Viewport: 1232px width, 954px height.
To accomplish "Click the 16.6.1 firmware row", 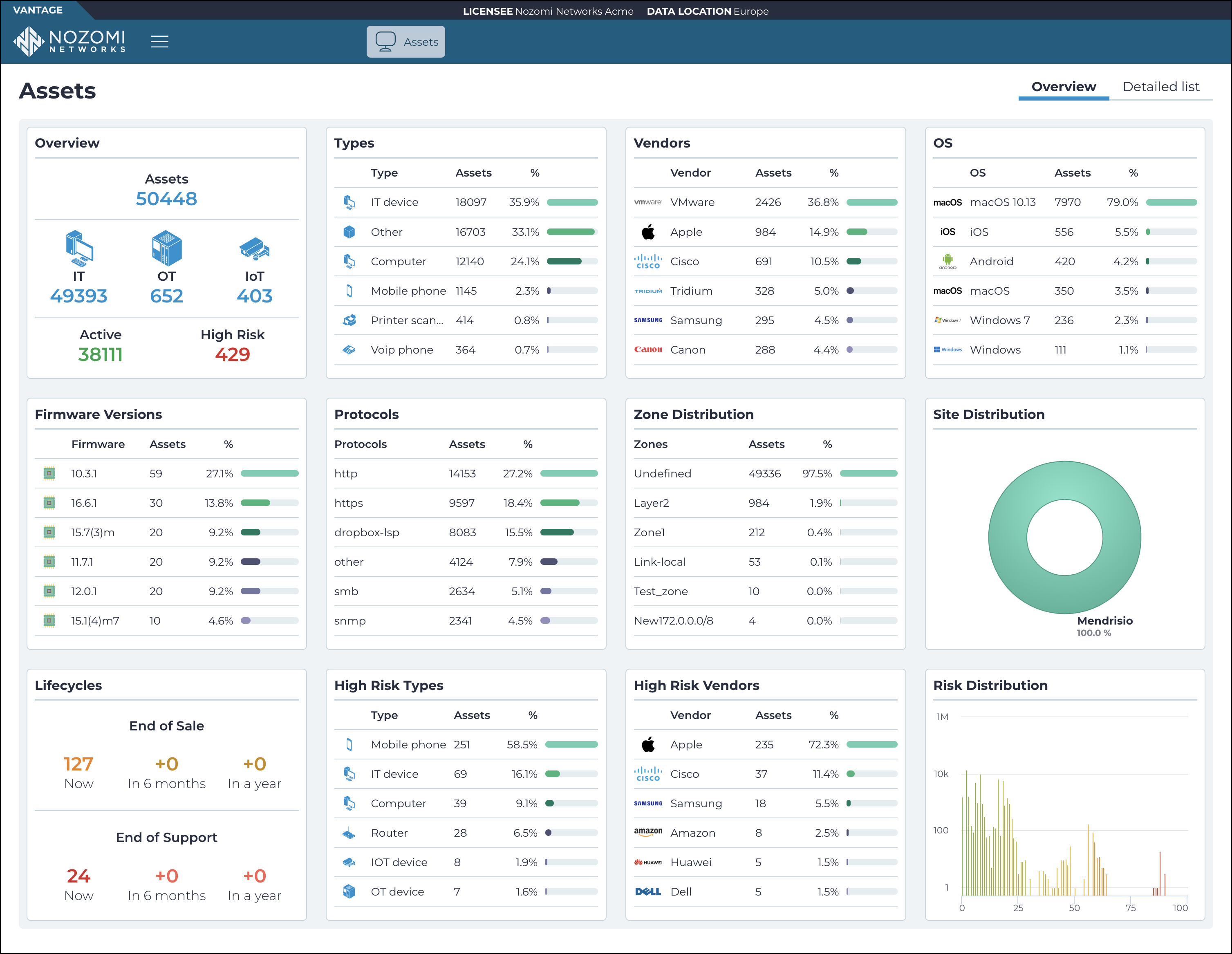I will (x=166, y=503).
